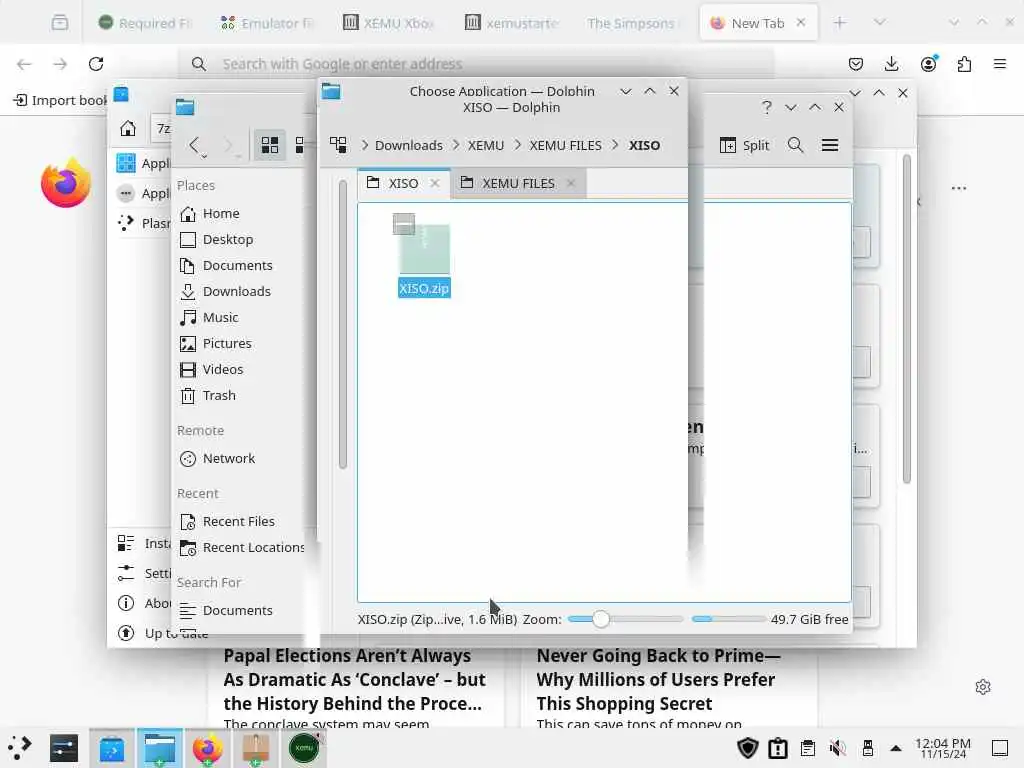Click the Show Desktop button on the panel
The width and height of the screenshot is (1024, 768).
(1000, 748)
